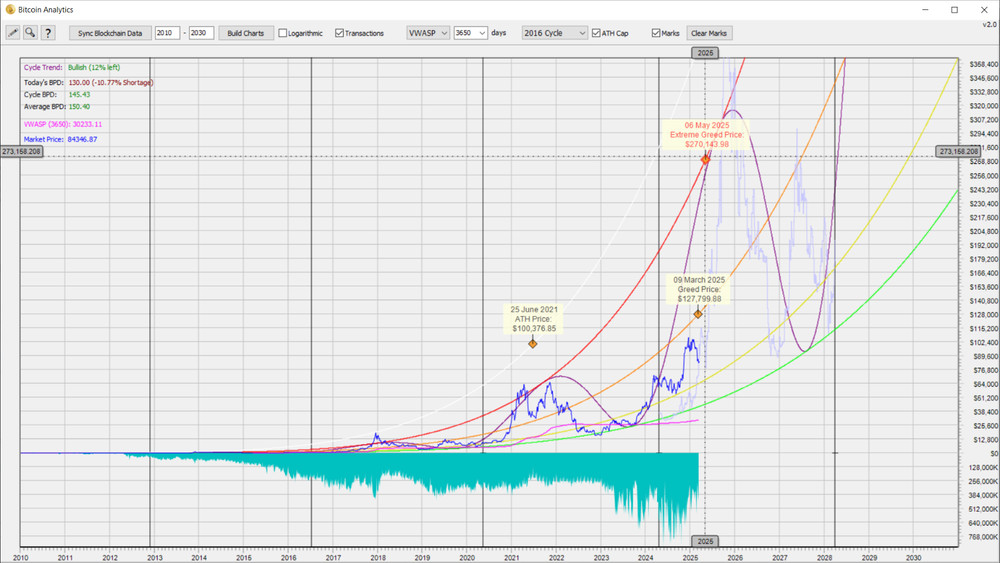Screen dimensions: 1000x563
Task: Click the top 2025 date cursor label
Action: (x=705, y=53)
